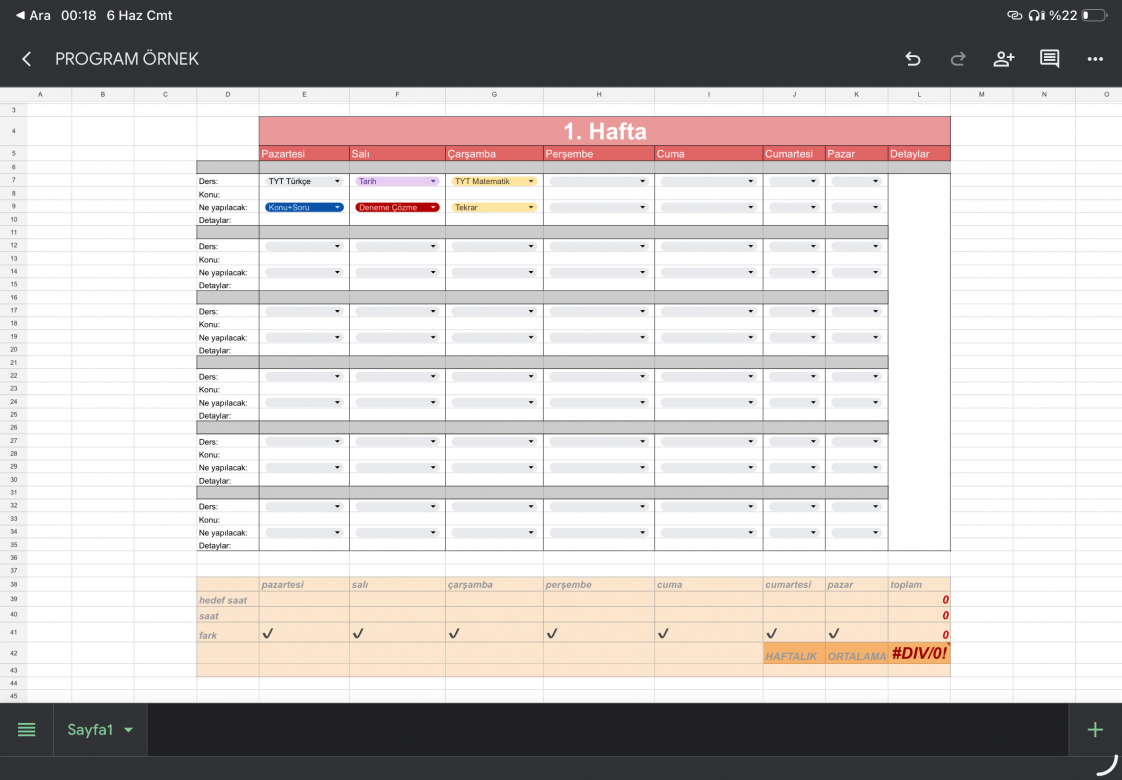The width and height of the screenshot is (1122, 780).
Task: Undo the last action
Action: click(912, 59)
